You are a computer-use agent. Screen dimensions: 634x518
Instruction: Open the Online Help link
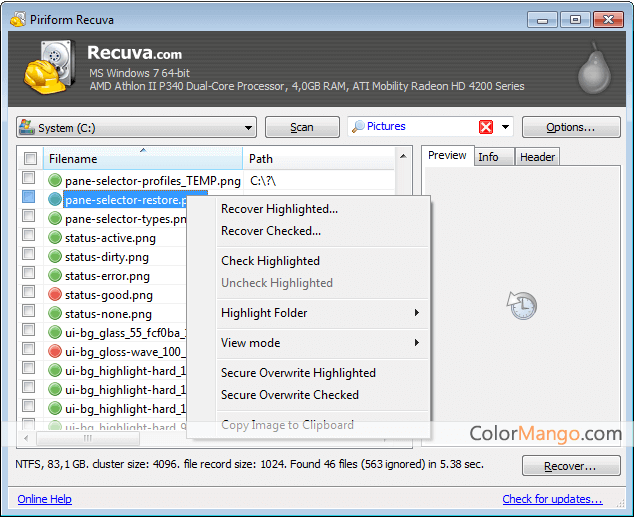pos(44,499)
